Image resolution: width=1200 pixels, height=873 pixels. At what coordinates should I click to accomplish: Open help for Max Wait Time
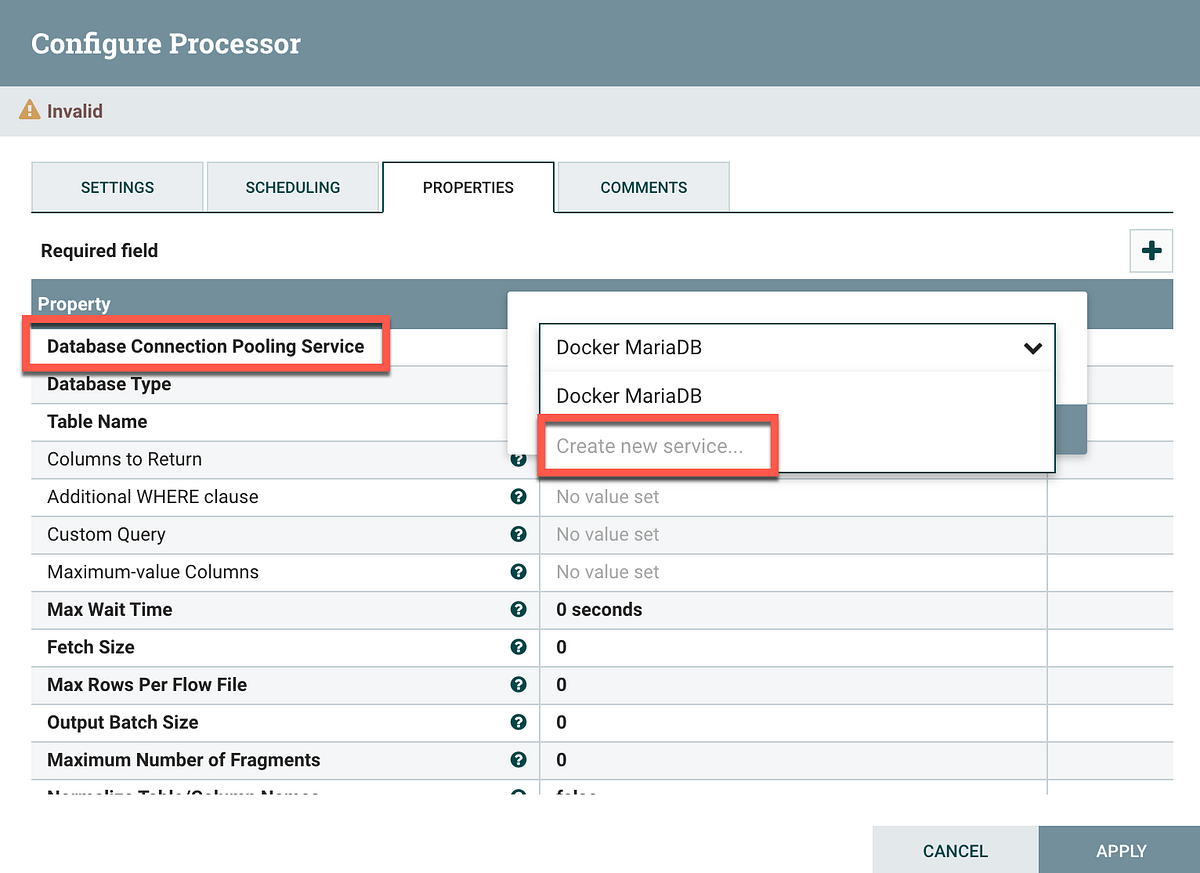pos(518,609)
